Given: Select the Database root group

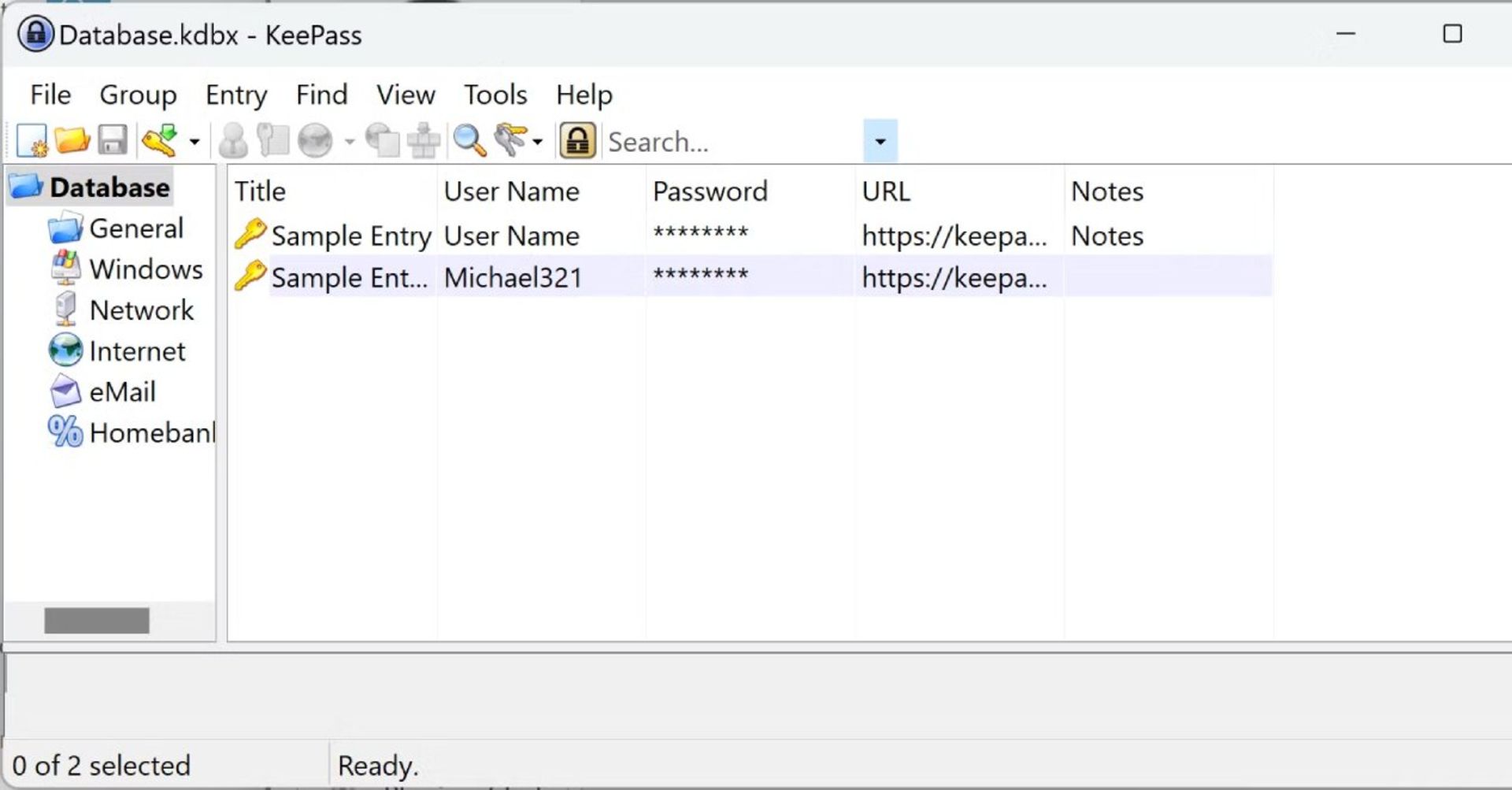Looking at the screenshot, I should click(109, 187).
